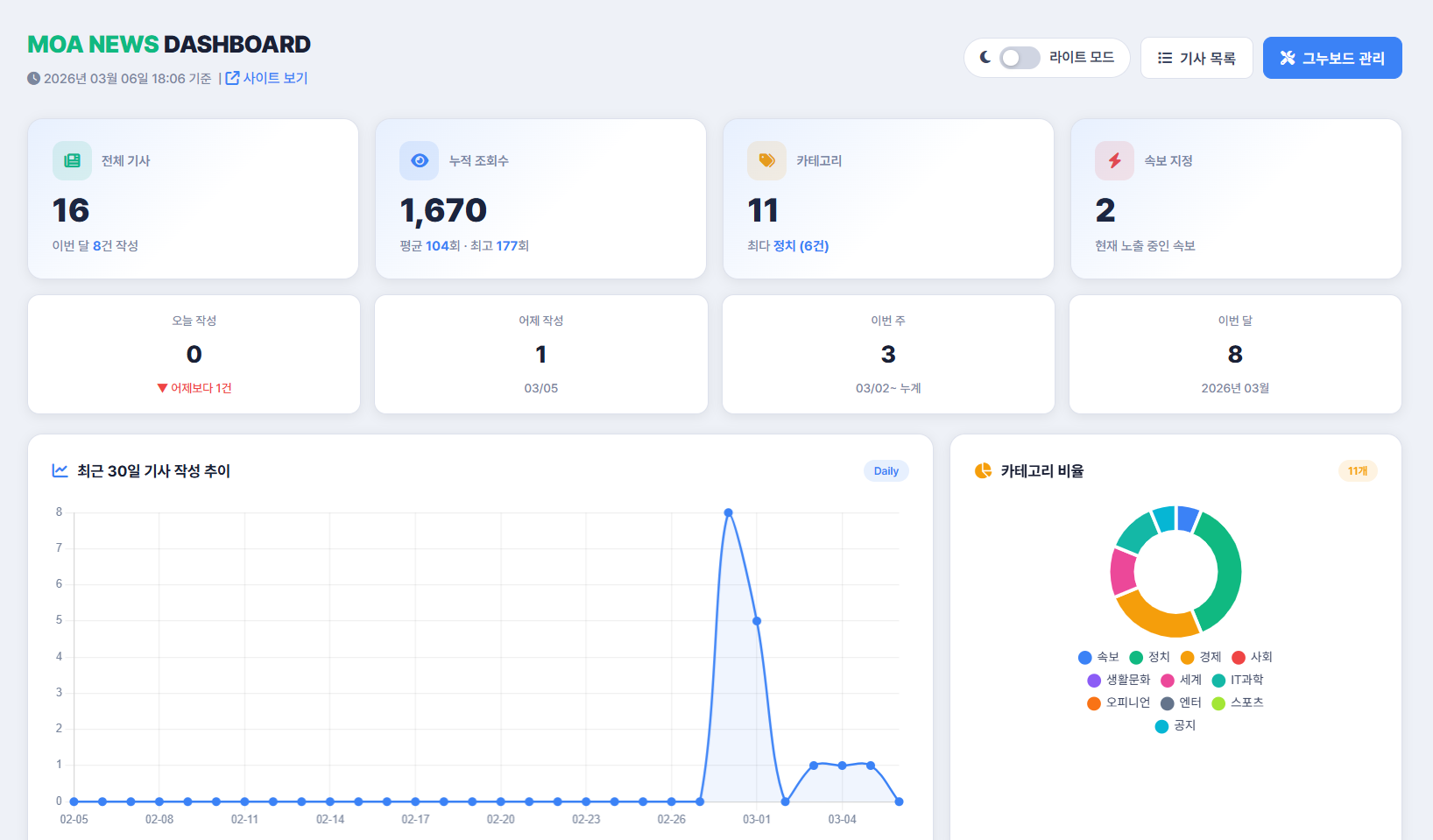The height and width of the screenshot is (840, 1433).
Task: Click the Daily badge on trend chart
Action: [886, 471]
